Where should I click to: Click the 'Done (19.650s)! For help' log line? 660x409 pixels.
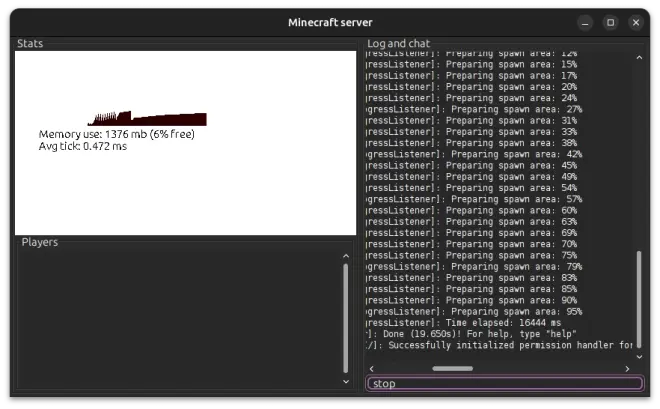tap(471, 334)
